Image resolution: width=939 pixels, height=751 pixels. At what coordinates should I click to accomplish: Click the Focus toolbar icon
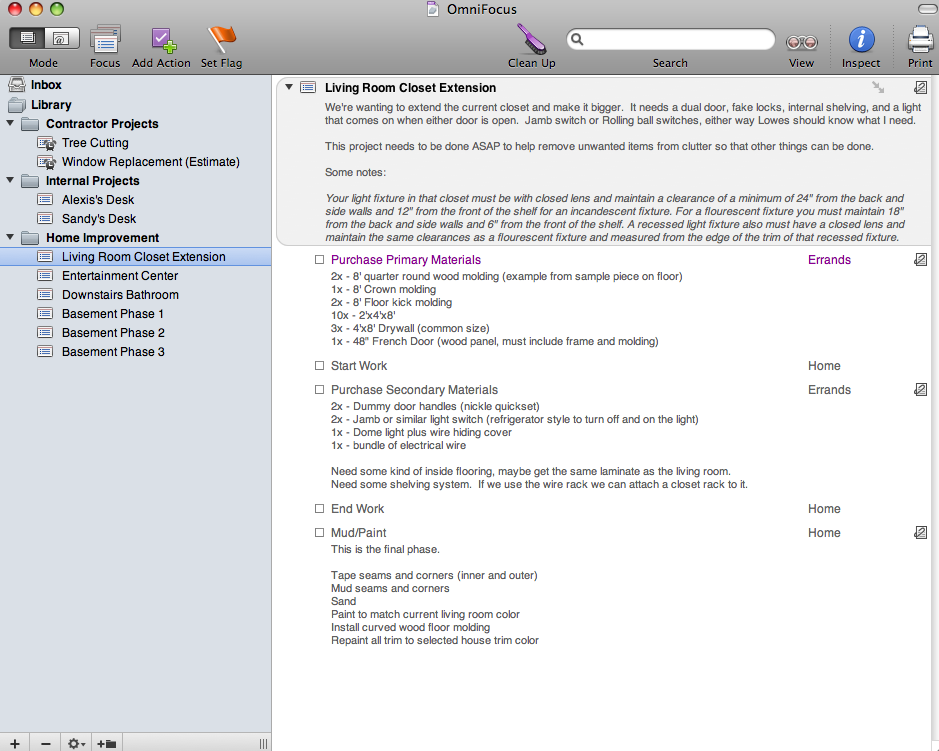click(105, 40)
